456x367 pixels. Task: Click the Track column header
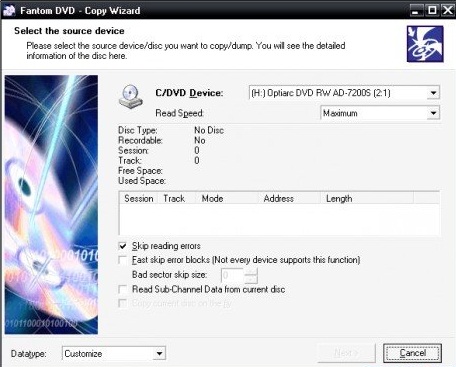point(176,199)
